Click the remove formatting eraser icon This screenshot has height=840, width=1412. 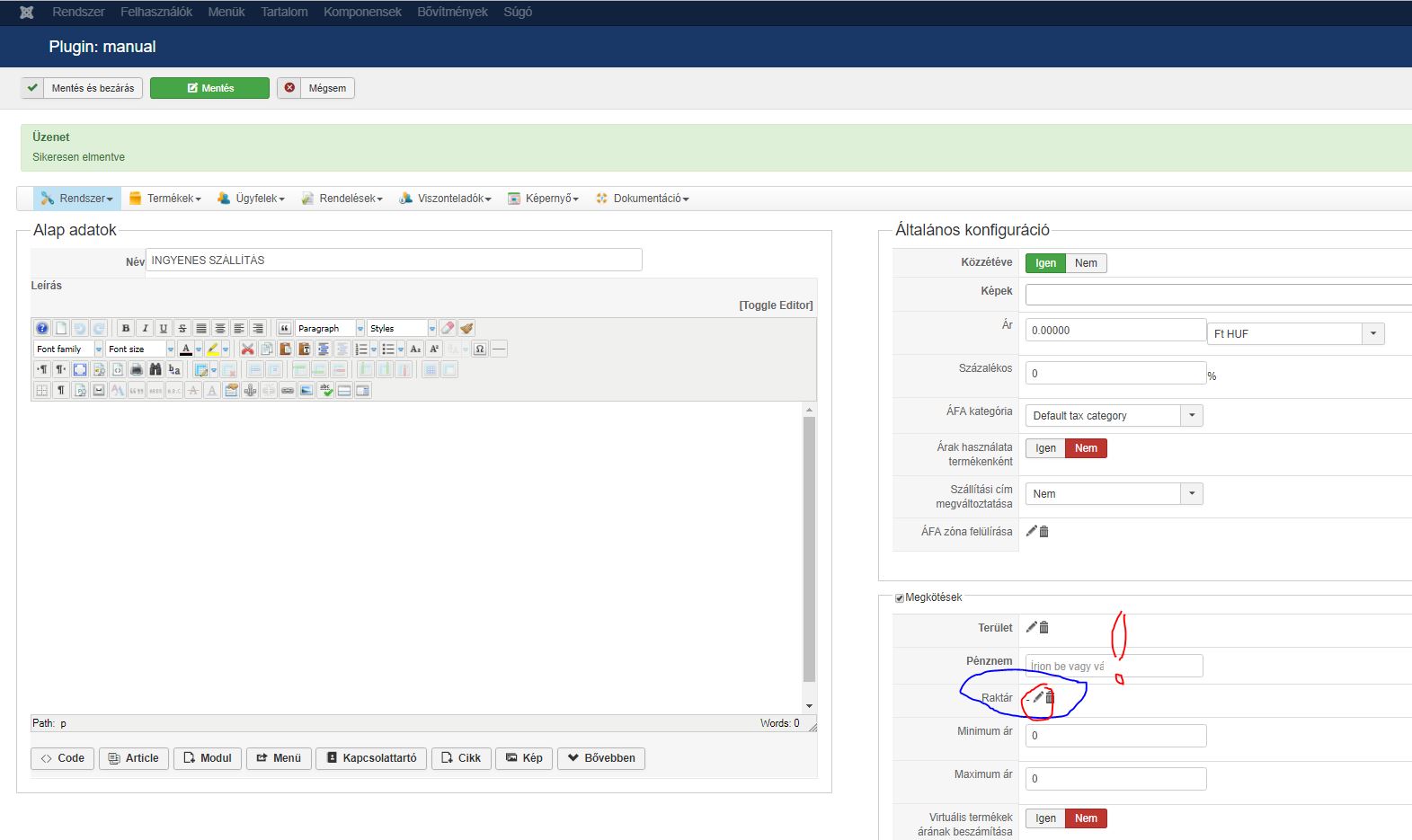click(x=448, y=328)
